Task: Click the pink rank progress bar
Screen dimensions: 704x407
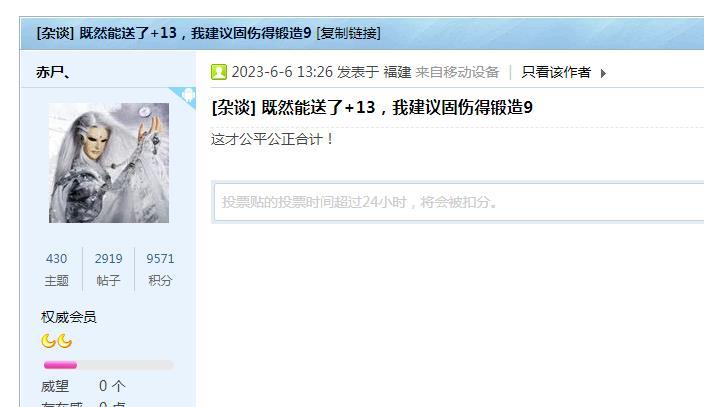Action: [x=108, y=365]
